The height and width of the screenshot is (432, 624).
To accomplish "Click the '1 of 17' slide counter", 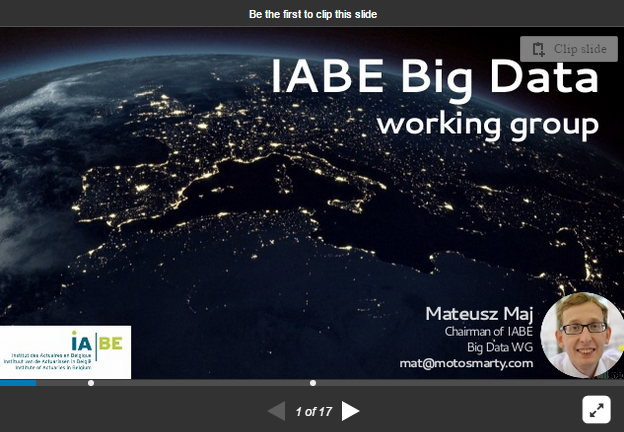I will click(313, 412).
